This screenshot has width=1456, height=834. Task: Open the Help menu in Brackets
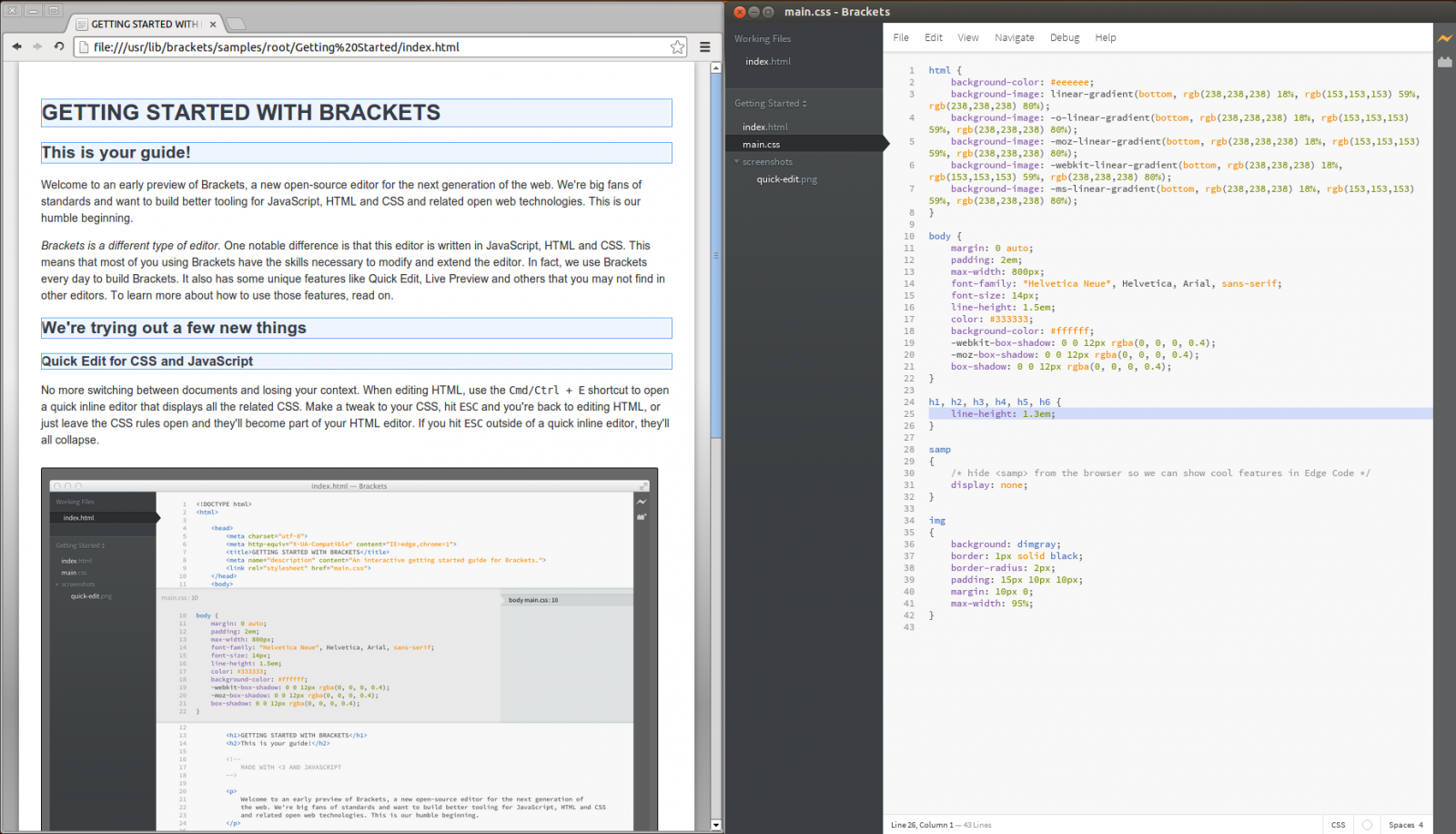coord(1106,37)
